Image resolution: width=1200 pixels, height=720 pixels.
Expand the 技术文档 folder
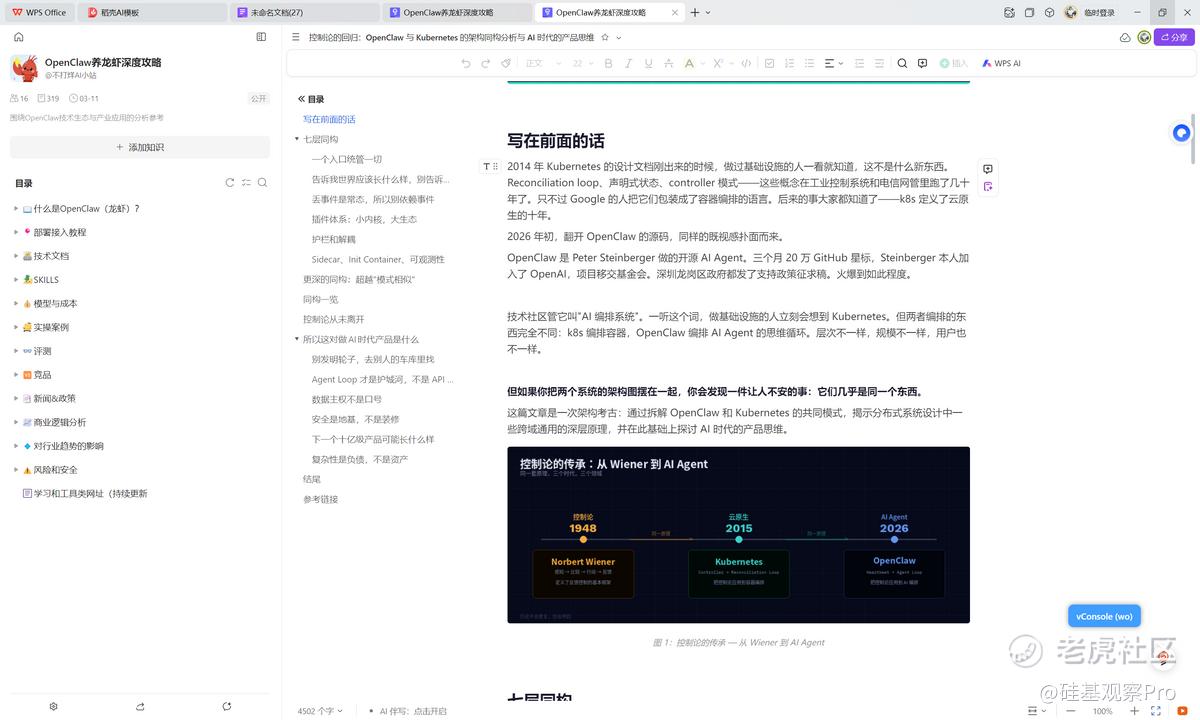(x=16, y=256)
